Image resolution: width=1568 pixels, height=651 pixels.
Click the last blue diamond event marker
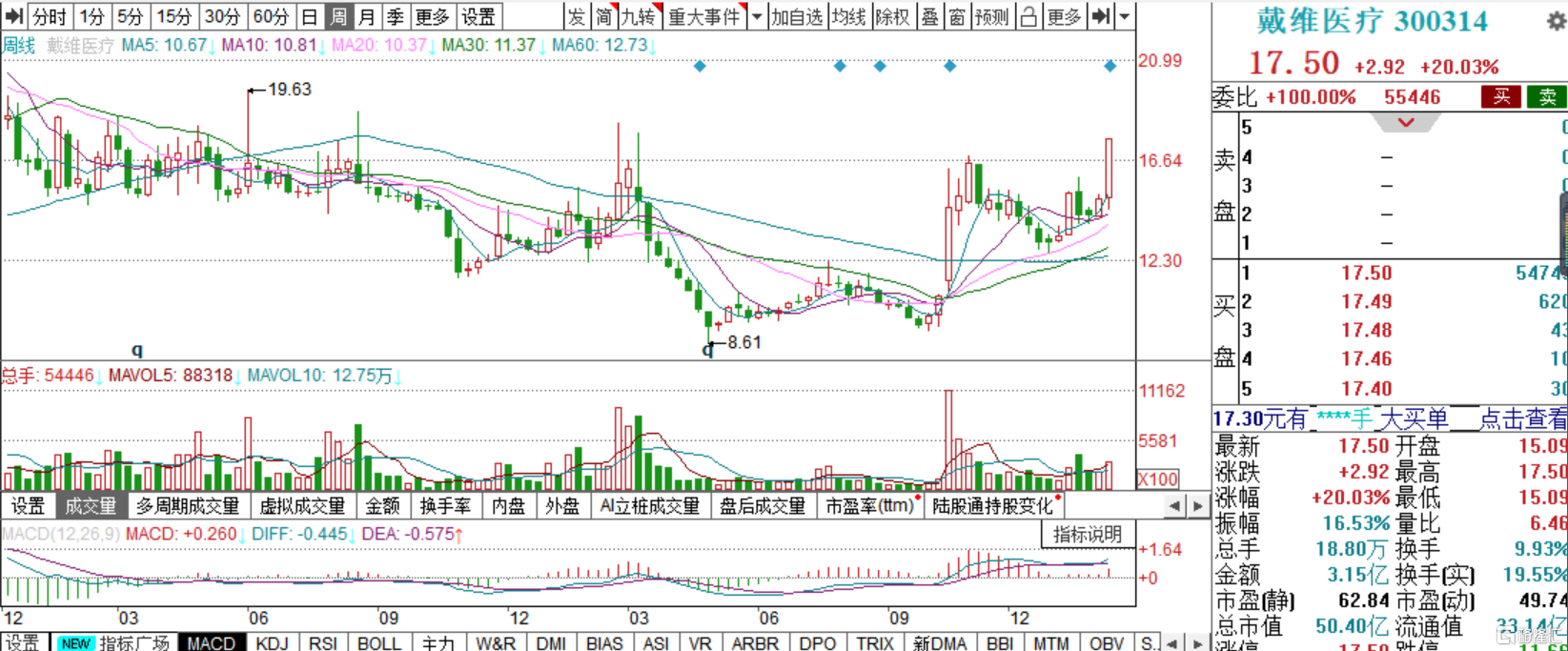coord(1110,66)
